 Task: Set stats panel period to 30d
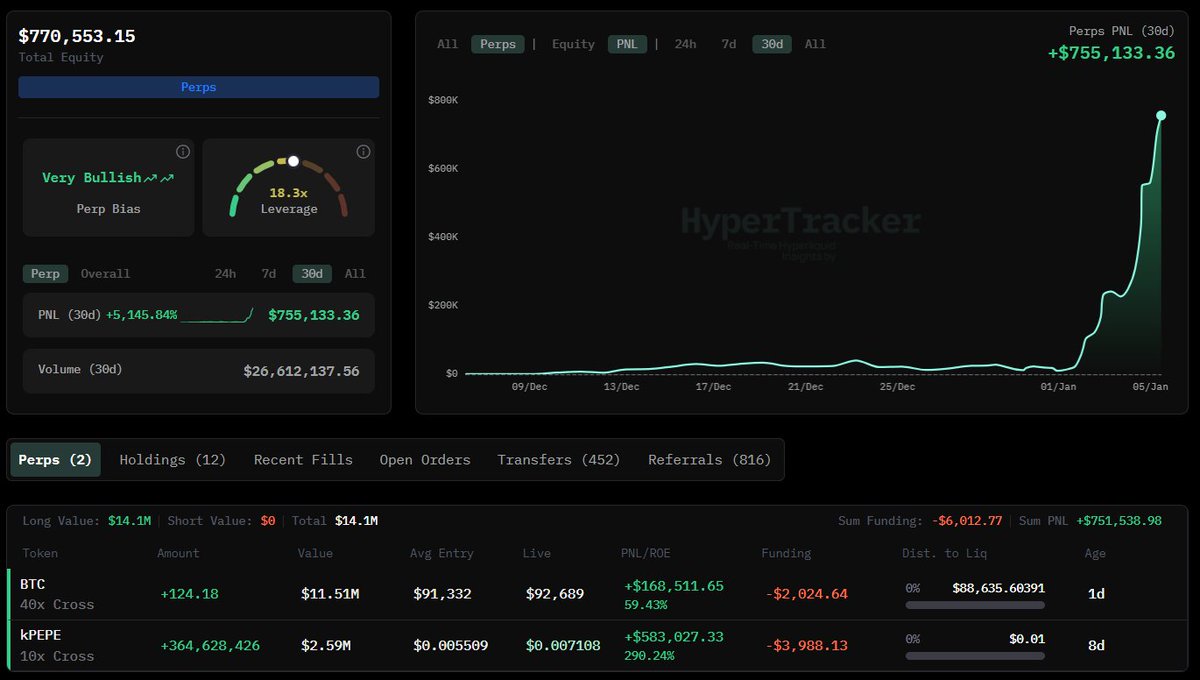point(312,274)
